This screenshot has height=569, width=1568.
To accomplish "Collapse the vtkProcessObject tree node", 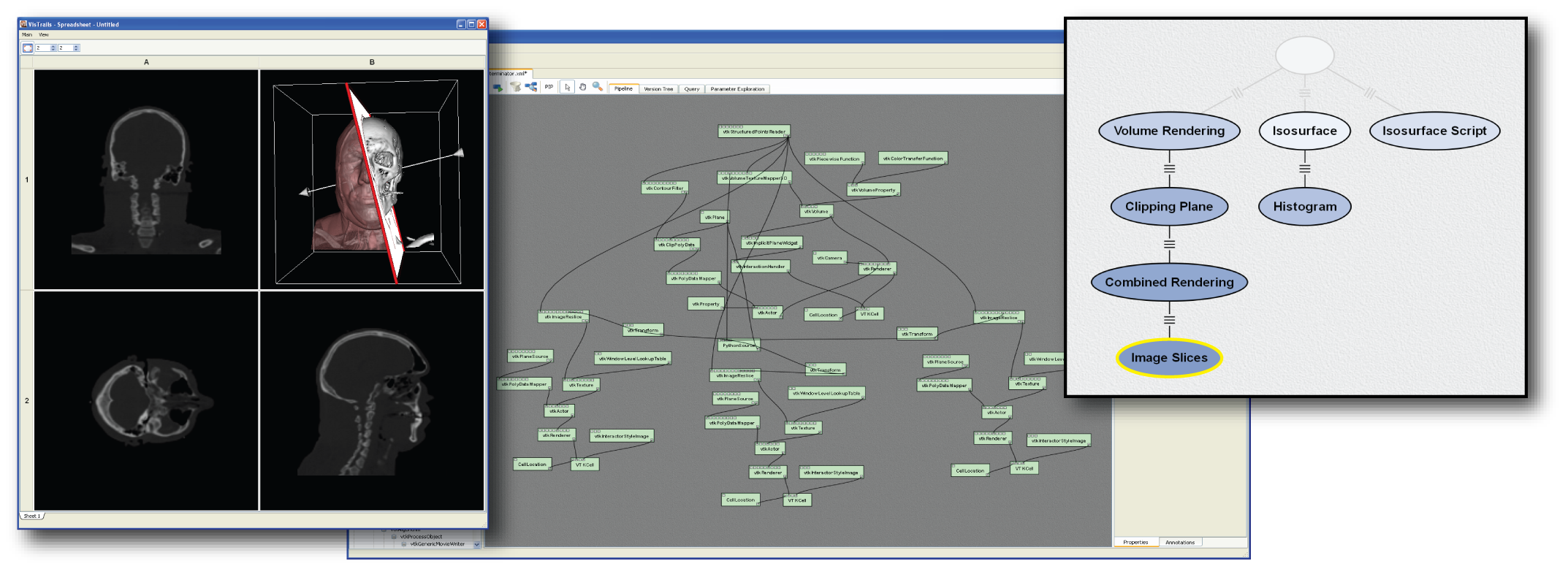I will (394, 537).
